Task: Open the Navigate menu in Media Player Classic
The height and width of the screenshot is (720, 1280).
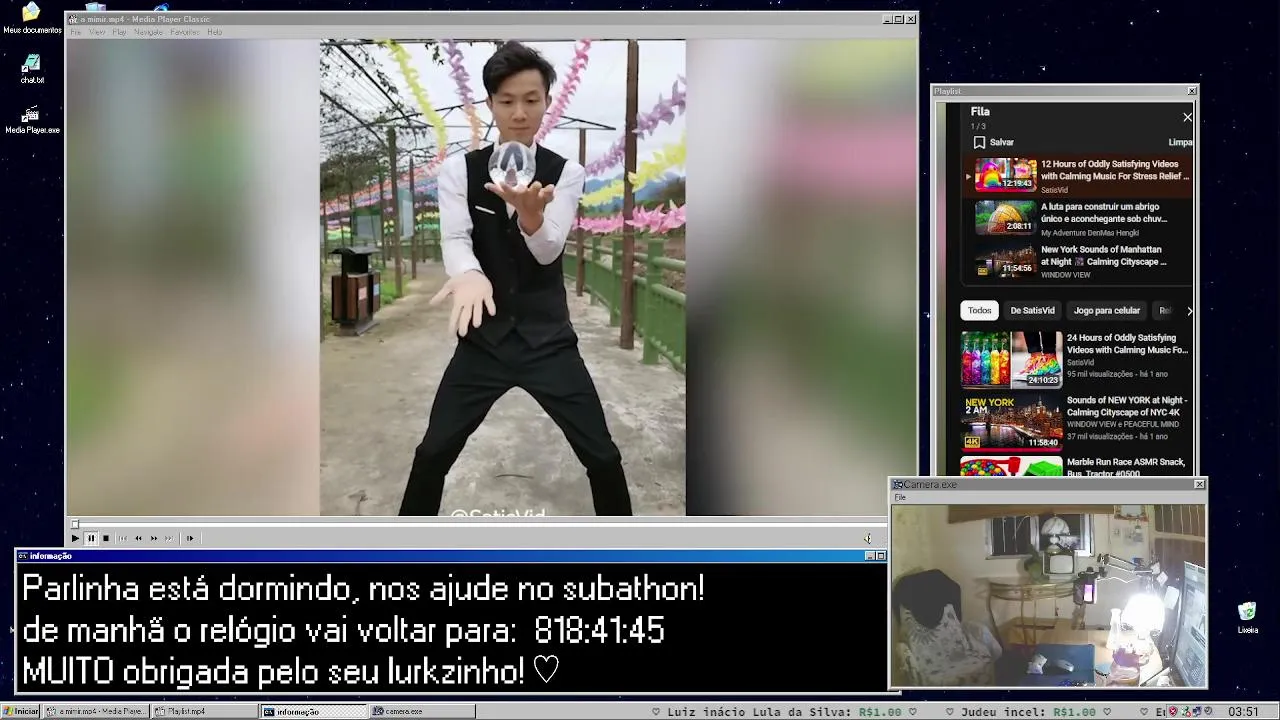Action: pos(148,32)
